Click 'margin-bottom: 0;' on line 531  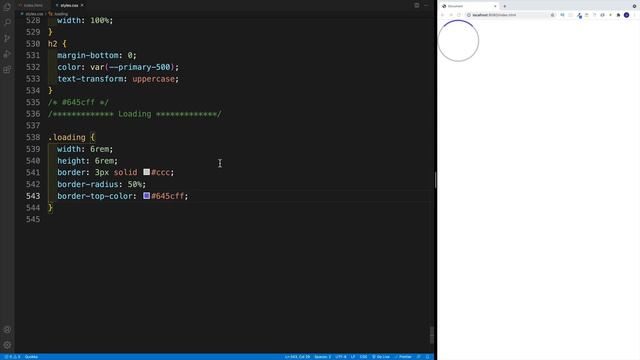pos(97,55)
